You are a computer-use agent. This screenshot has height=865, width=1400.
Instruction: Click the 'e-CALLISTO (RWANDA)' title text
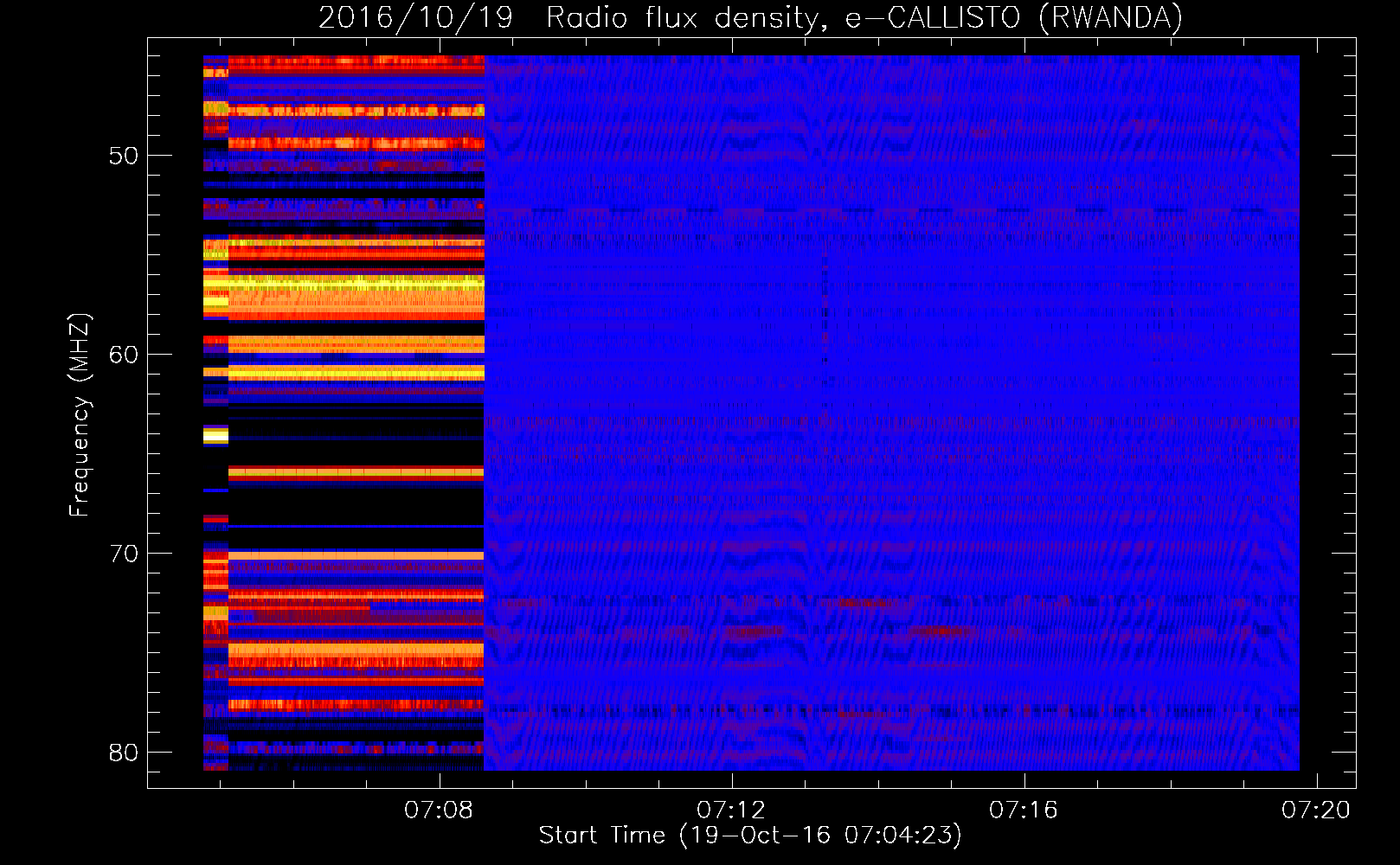pos(1013,18)
